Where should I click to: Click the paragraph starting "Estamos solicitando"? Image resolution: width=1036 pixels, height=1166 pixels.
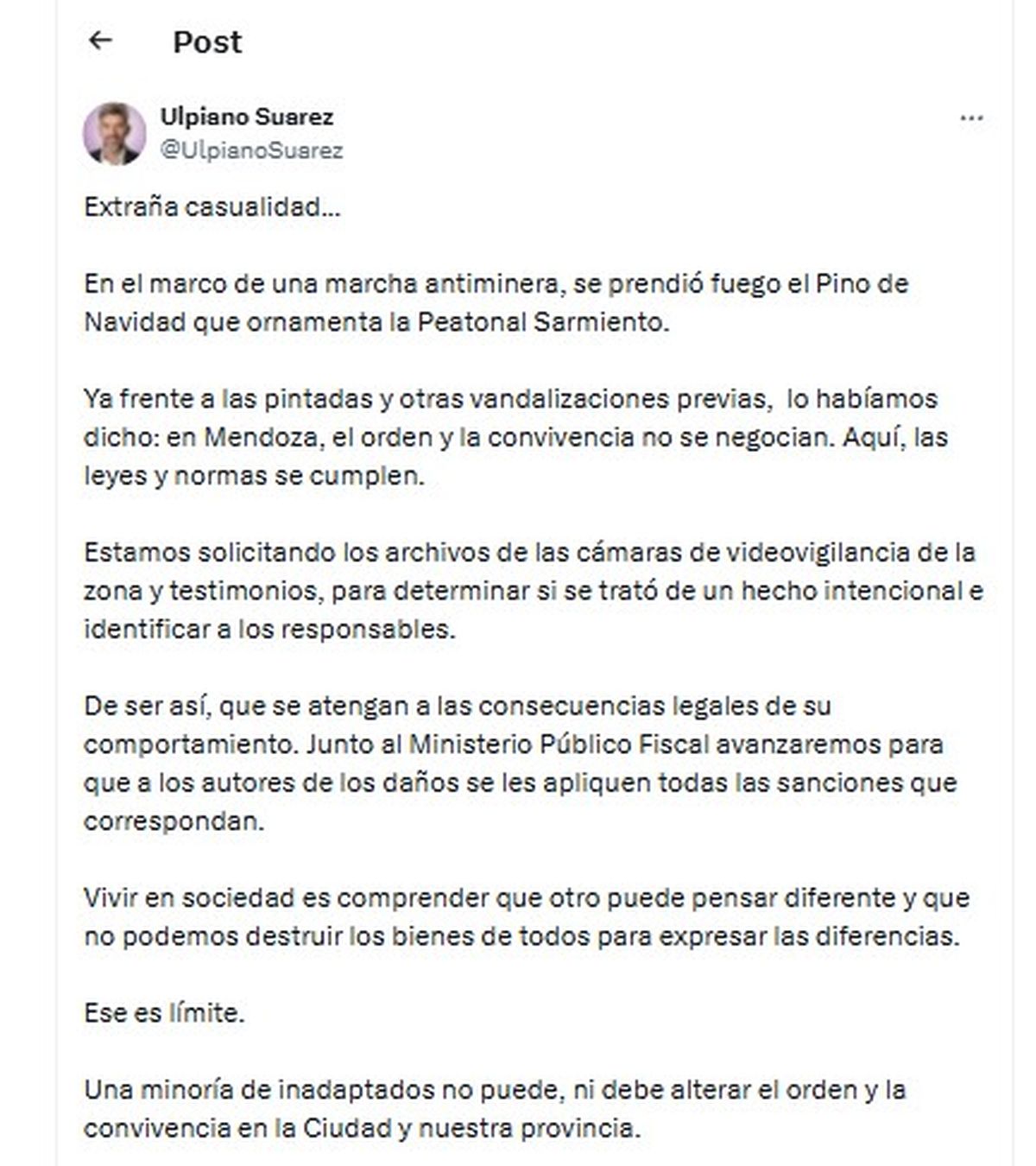(x=533, y=590)
